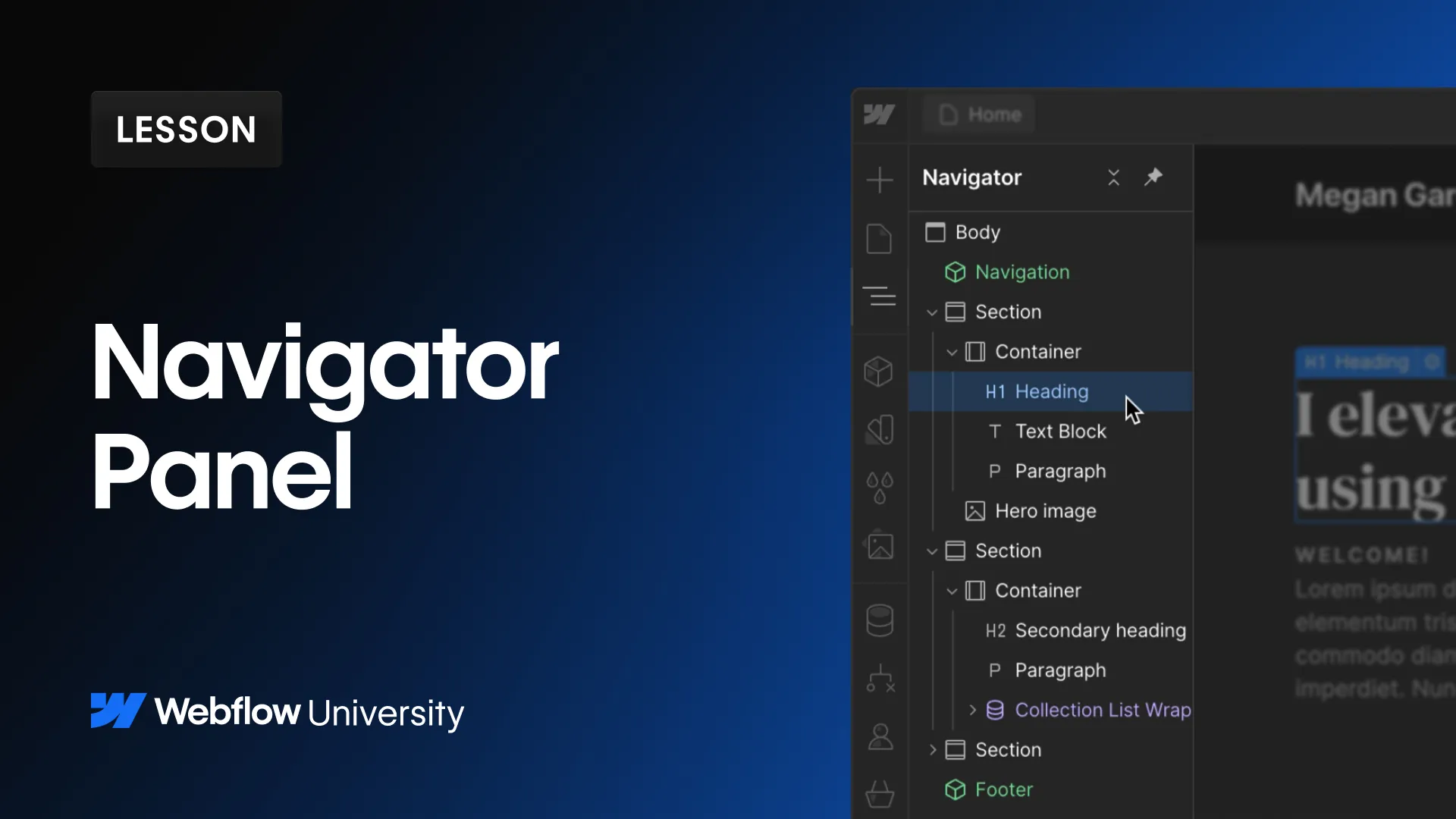This screenshot has width=1456, height=819.
Task: Click the Webflow logo menu
Action: point(878,115)
